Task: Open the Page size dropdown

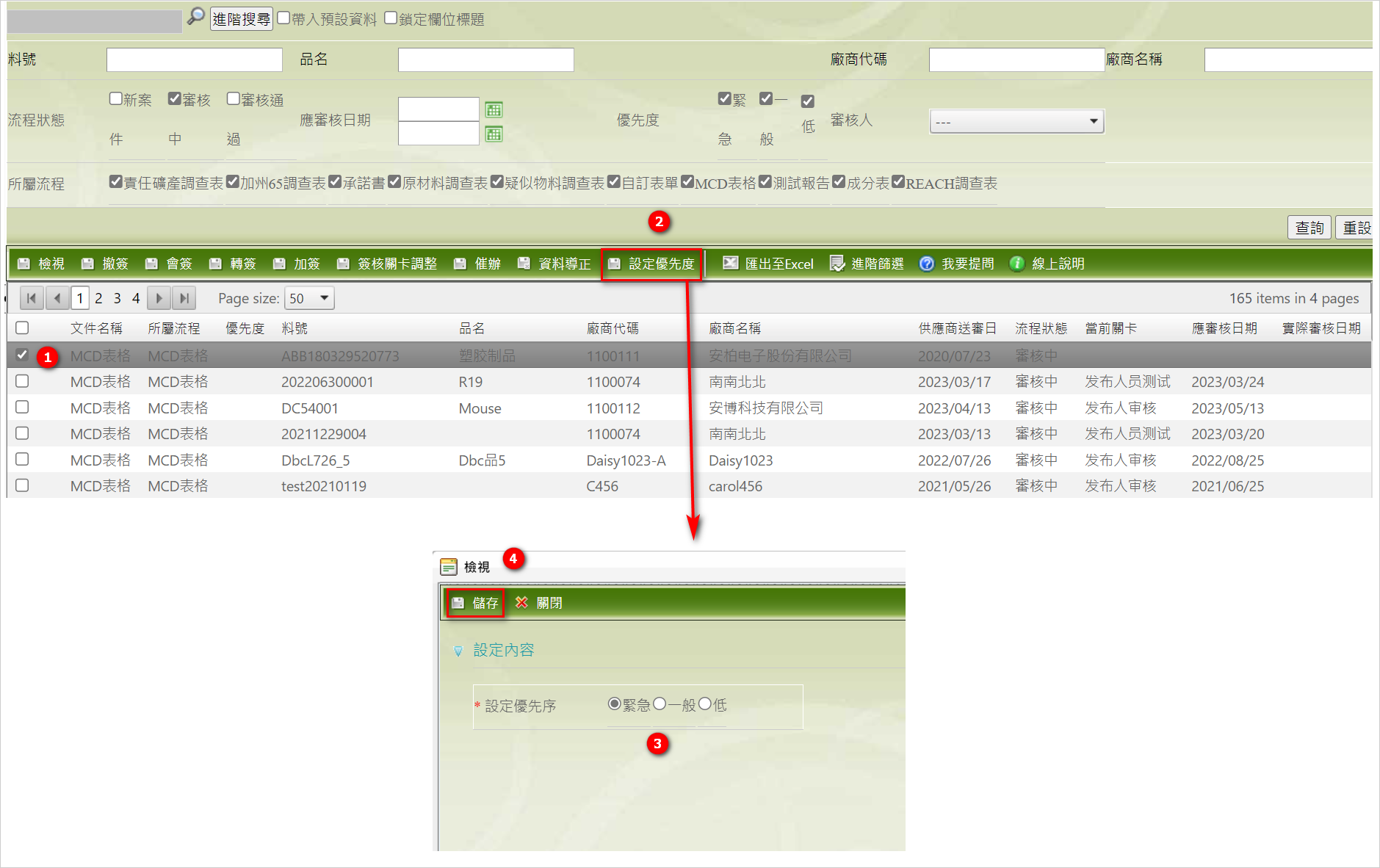Action: point(309,298)
